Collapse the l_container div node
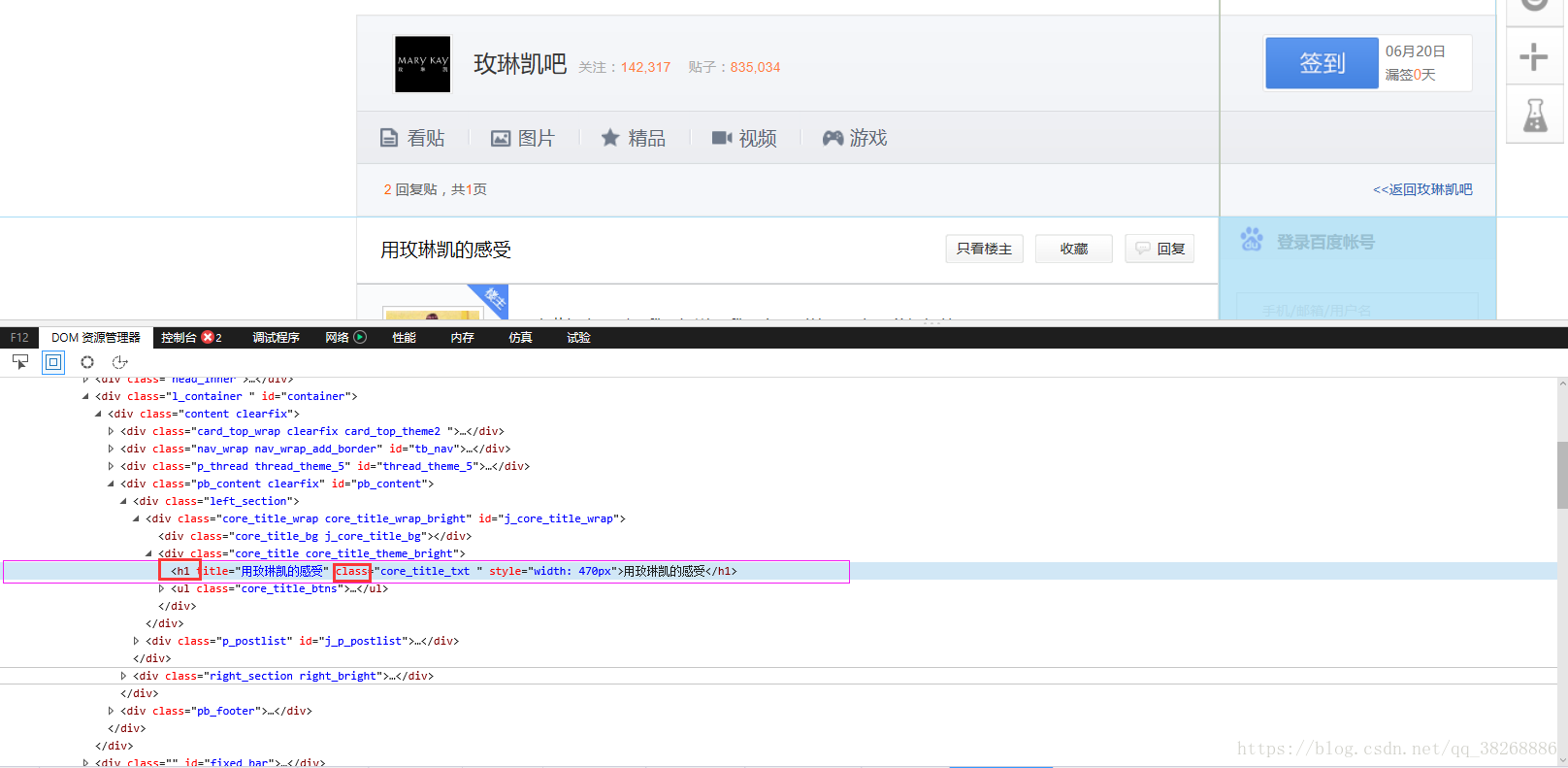1568x768 pixels. 85,396
